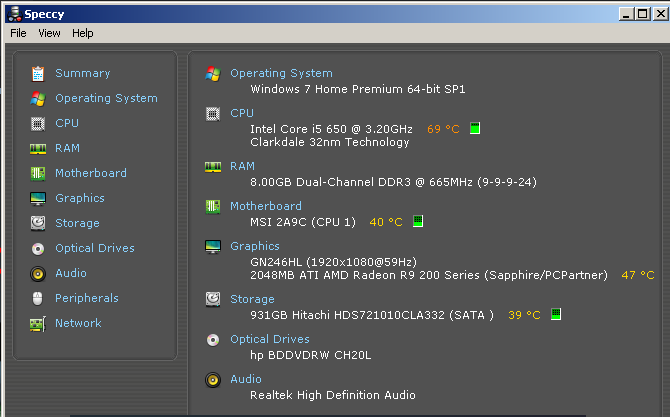
Task: Click the green temperature indicator next to storage 39 °C
Action: click(555, 314)
